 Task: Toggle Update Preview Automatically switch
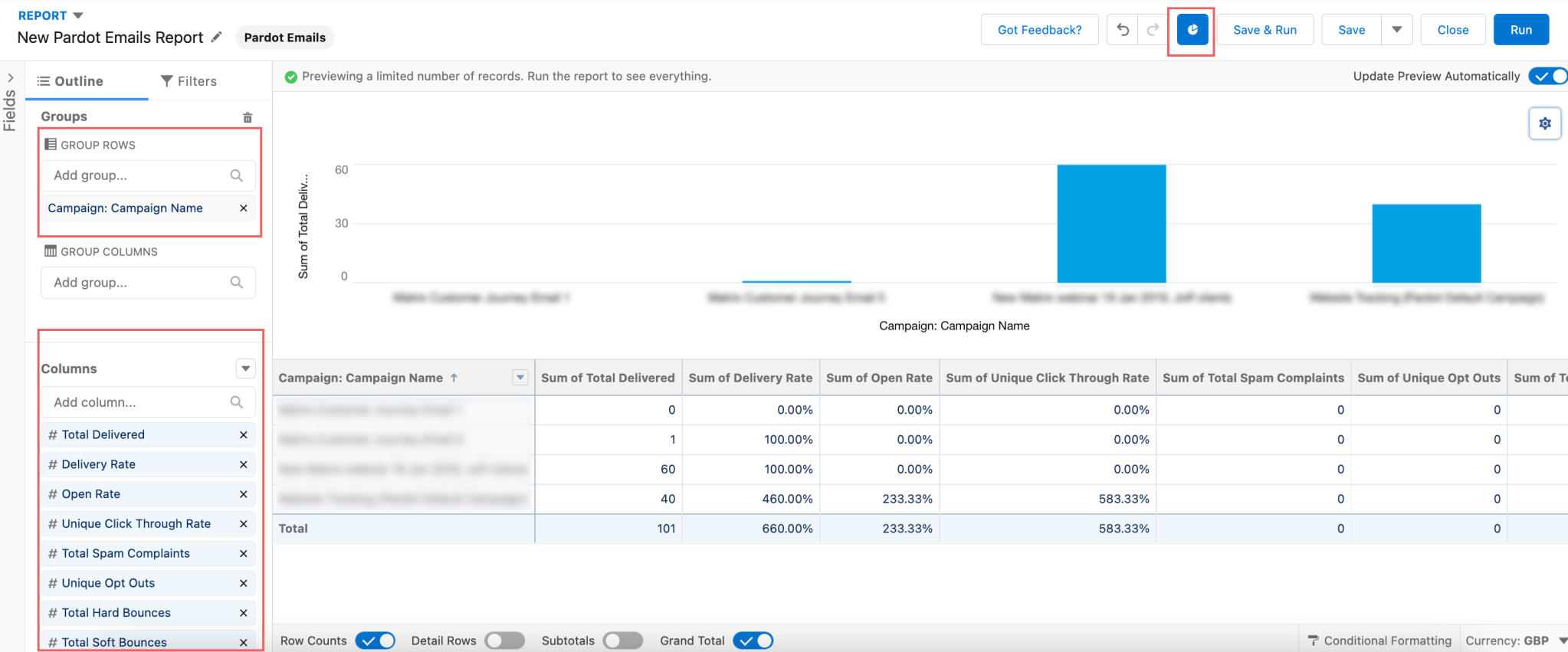pyautogui.click(x=1547, y=76)
